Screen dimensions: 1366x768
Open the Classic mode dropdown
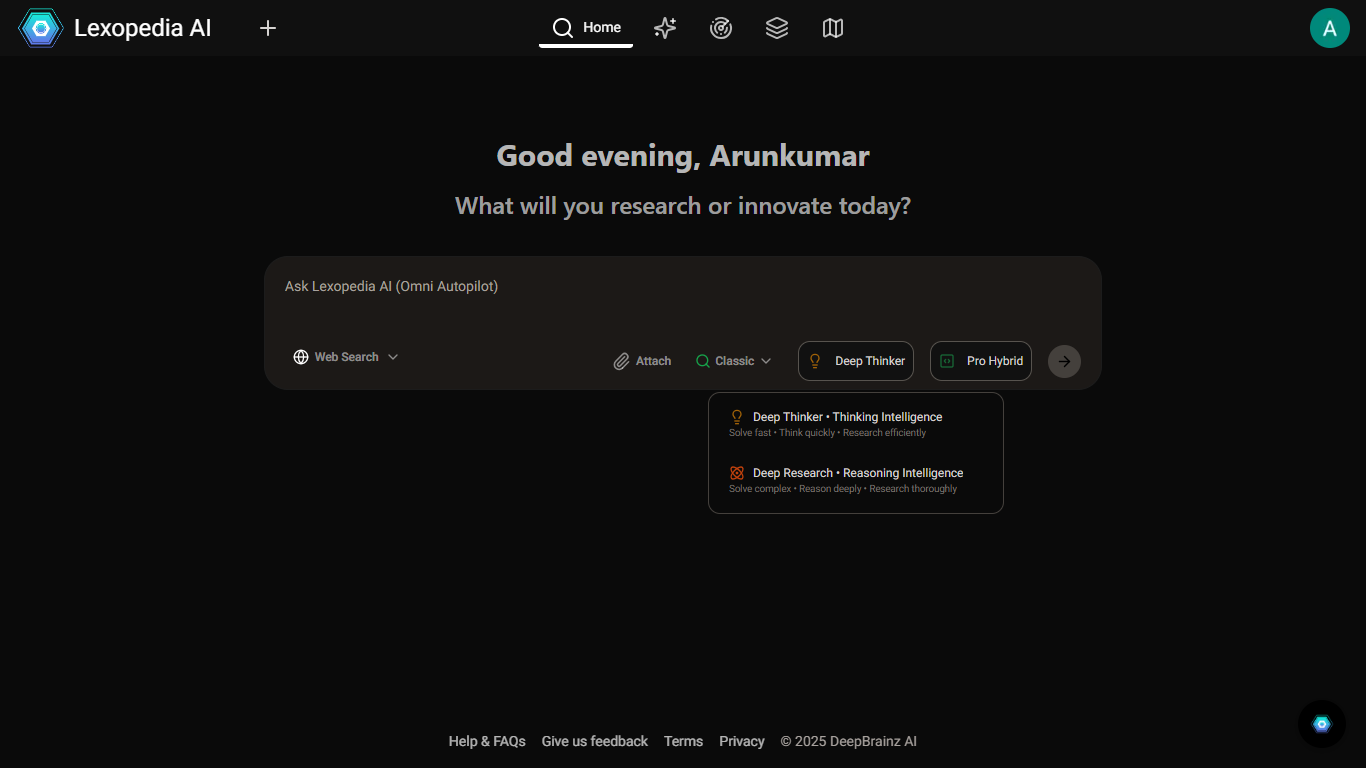734,361
